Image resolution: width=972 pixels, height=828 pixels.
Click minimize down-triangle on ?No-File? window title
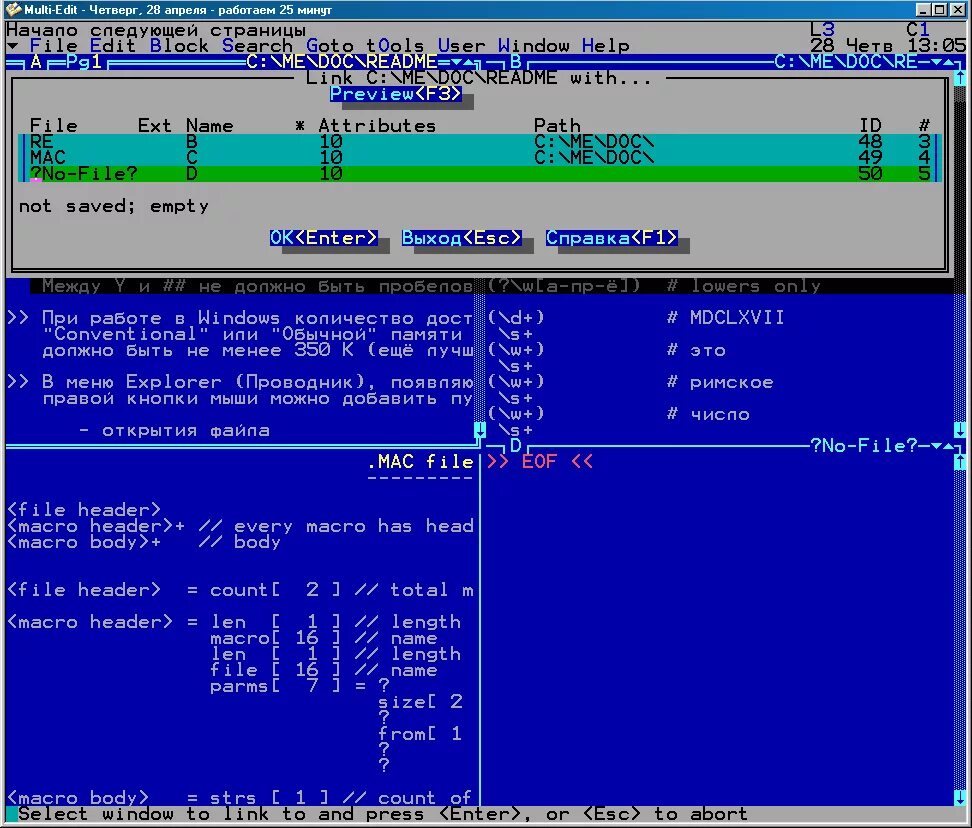tap(936, 446)
